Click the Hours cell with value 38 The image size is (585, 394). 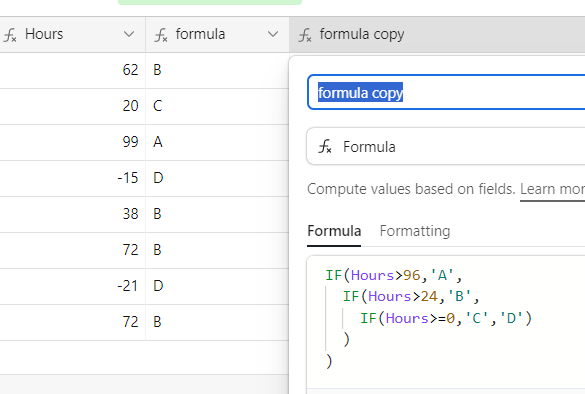click(72, 214)
